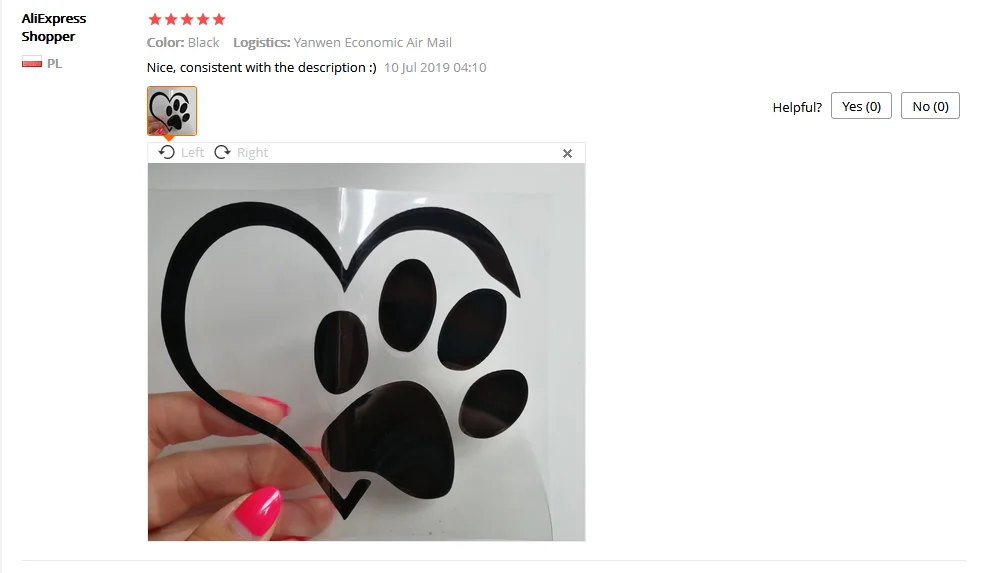Click the fifth red rating star

coord(219,19)
